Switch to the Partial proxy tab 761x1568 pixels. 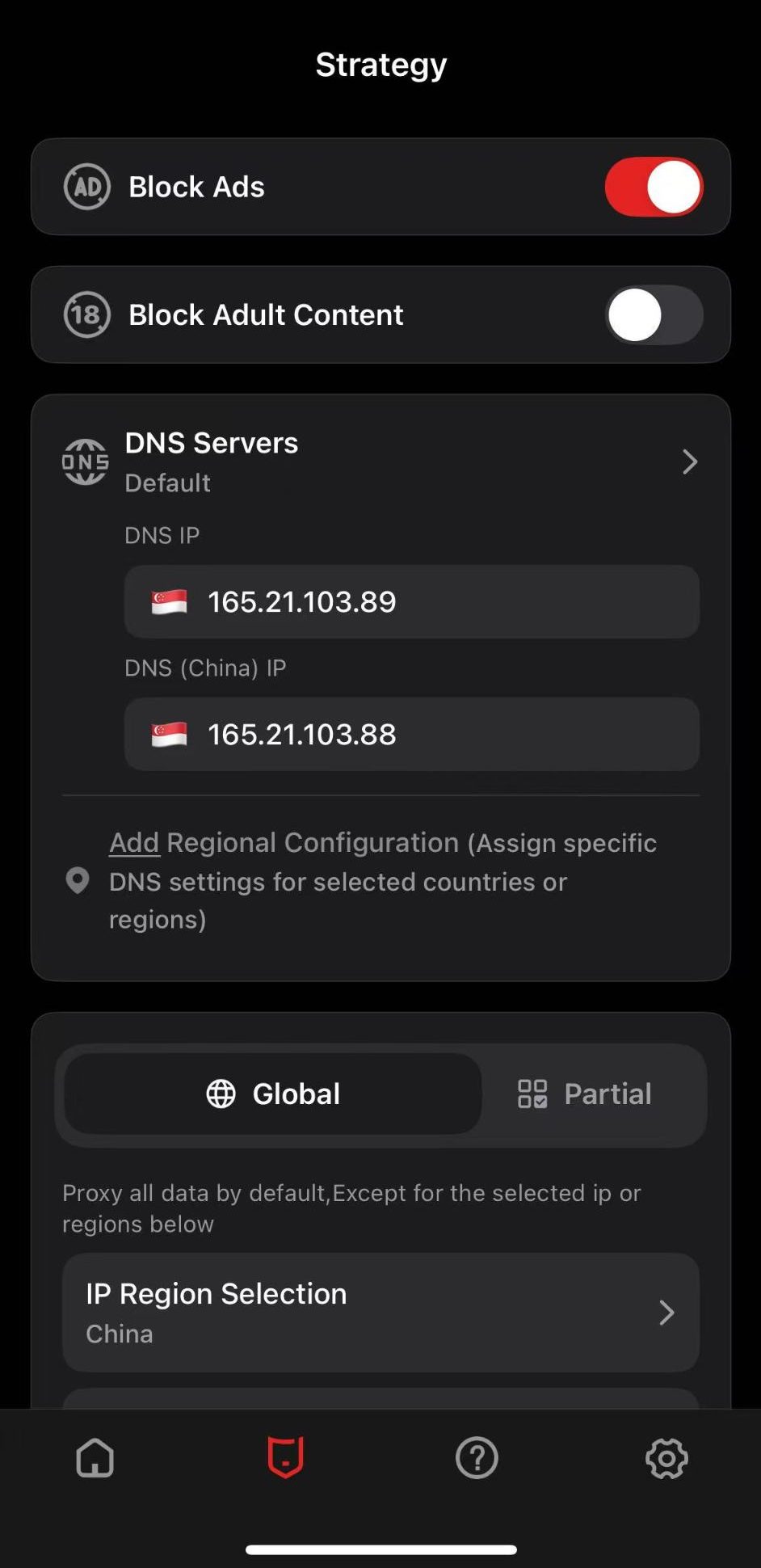[585, 1094]
